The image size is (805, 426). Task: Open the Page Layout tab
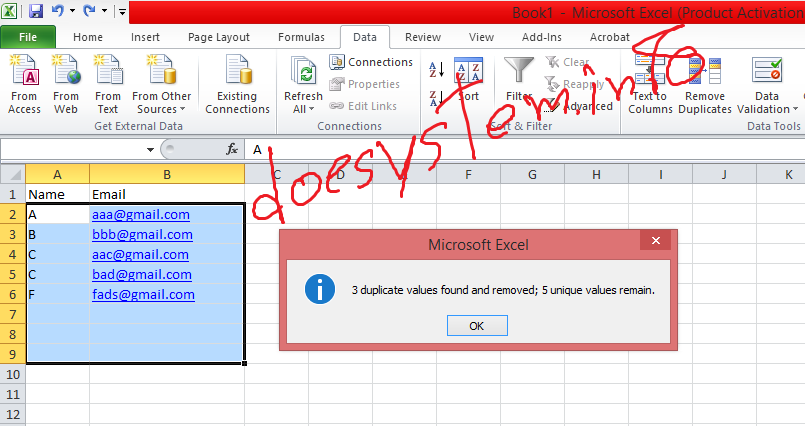pos(219,37)
